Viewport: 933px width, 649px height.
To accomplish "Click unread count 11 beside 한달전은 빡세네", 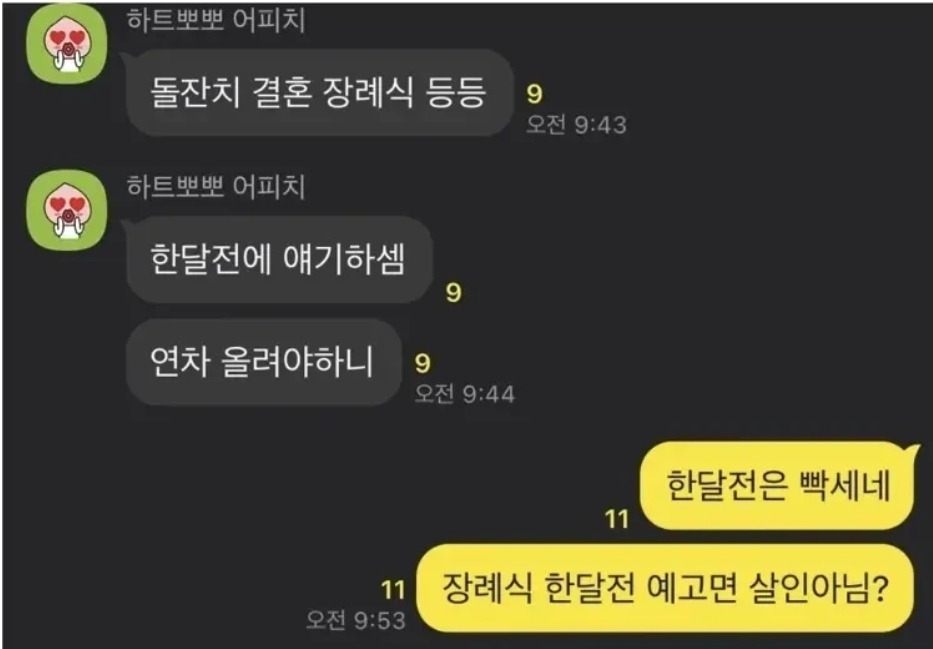I will pos(617,519).
